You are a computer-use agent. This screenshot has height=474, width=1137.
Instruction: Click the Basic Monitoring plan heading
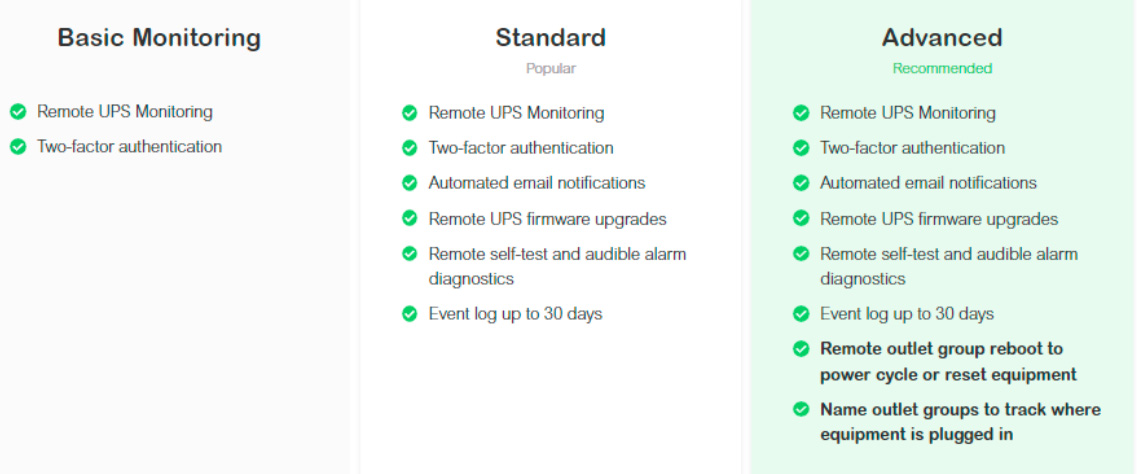tap(159, 38)
